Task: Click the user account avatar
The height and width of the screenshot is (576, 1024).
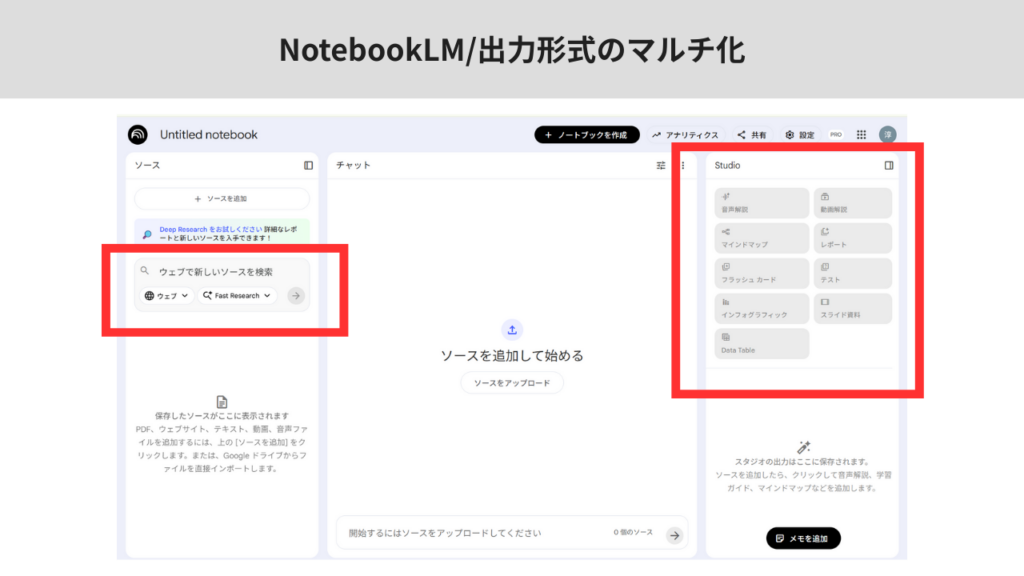Action: 887,135
